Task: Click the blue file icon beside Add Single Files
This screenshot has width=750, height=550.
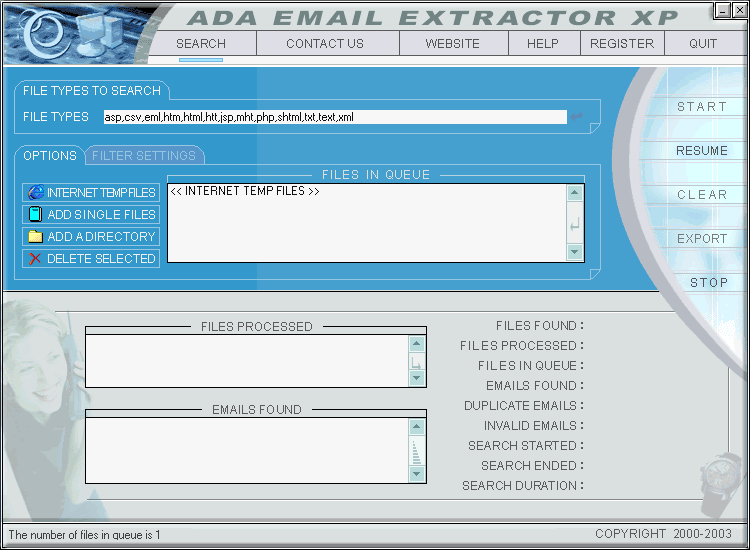Action: click(x=35, y=214)
